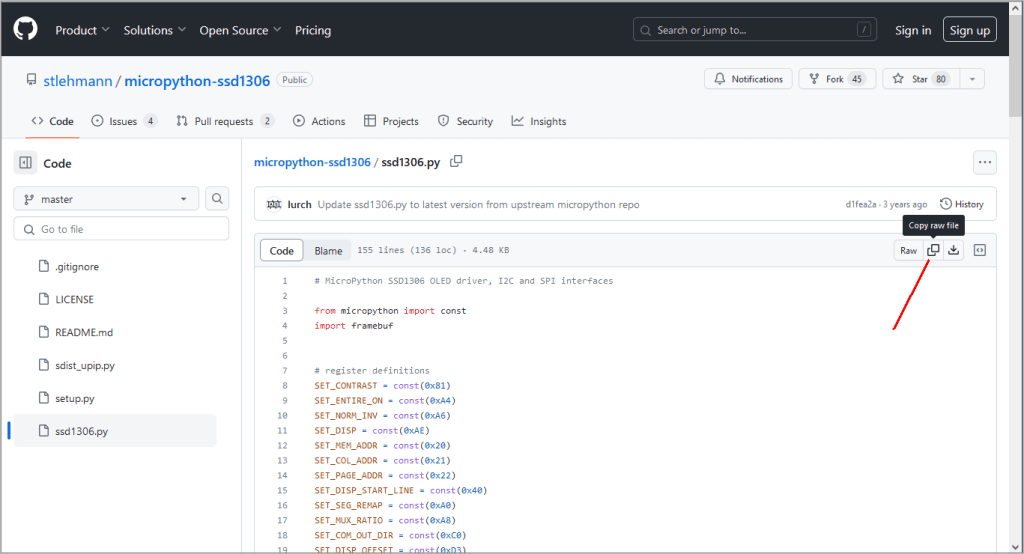Click the search files magnifier icon
Viewport: 1024px width, 554px height.
(x=217, y=199)
